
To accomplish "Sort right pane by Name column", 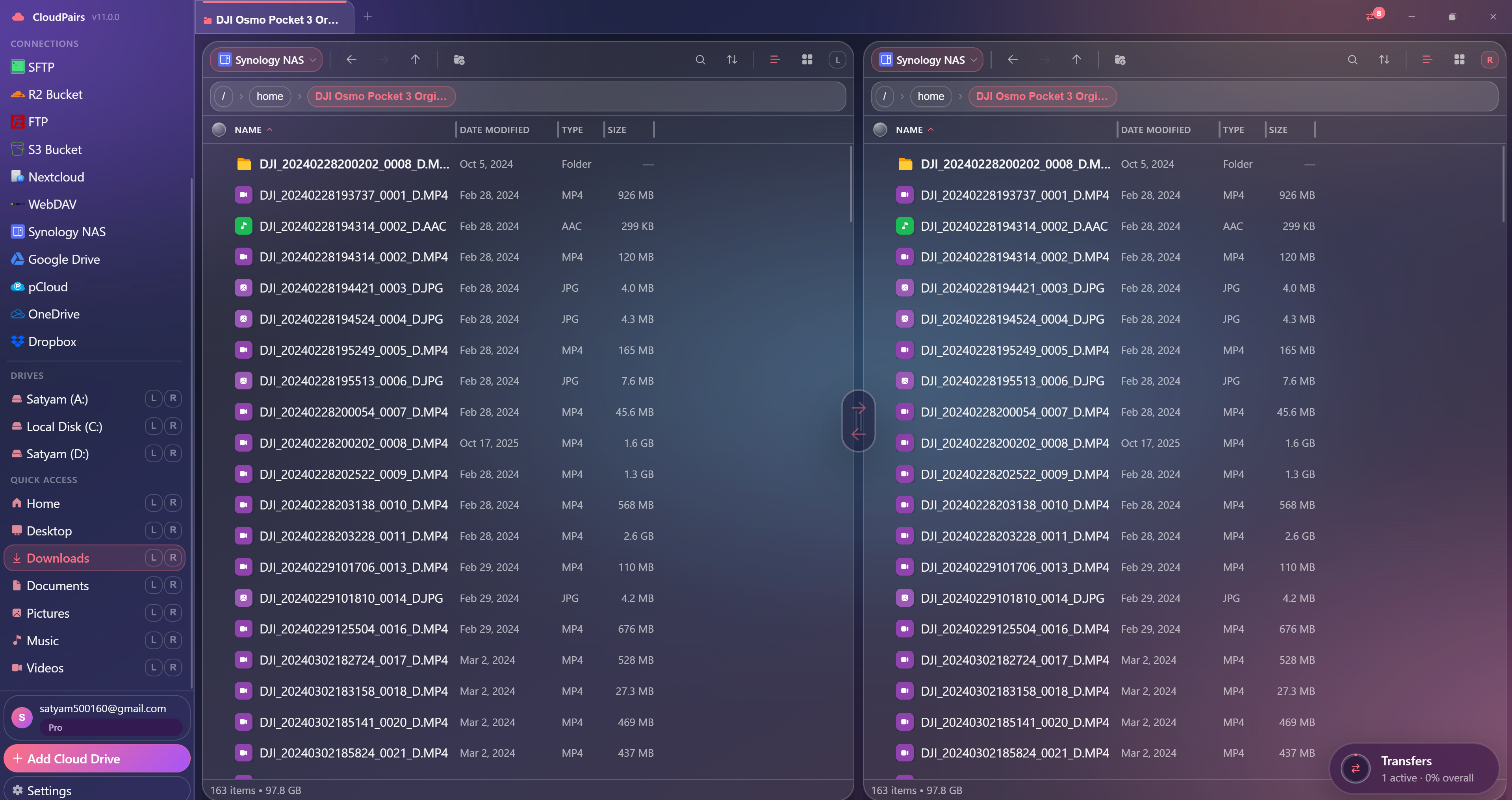I will coord(914,130).
